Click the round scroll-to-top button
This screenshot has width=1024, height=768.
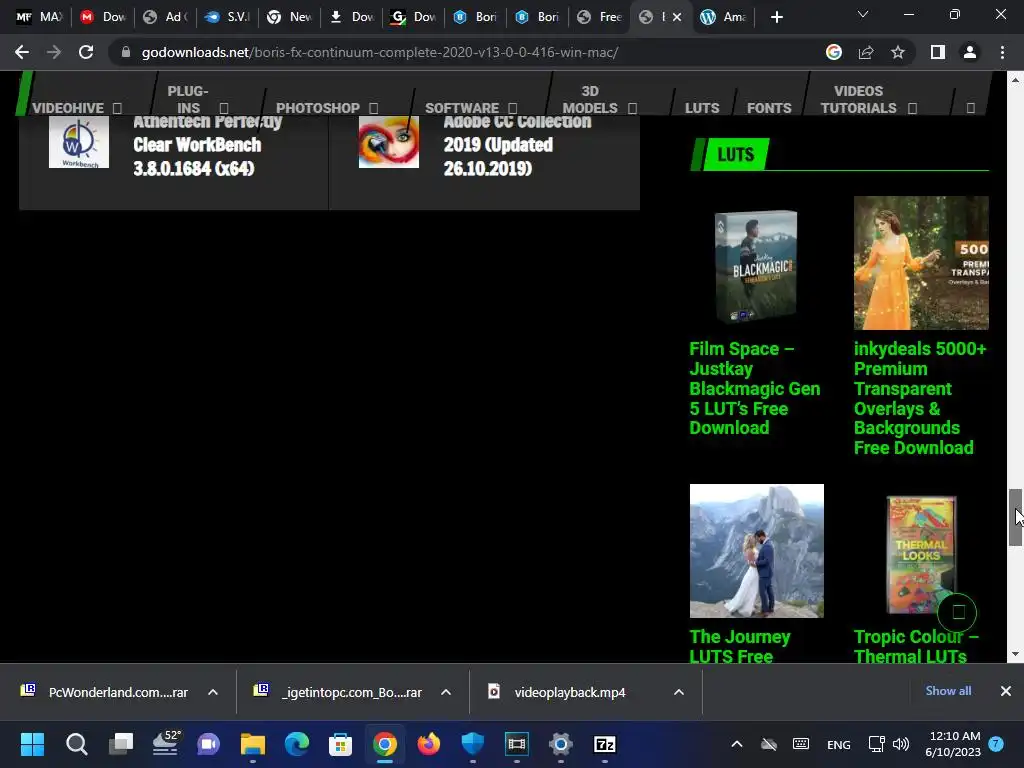(957, 612)
